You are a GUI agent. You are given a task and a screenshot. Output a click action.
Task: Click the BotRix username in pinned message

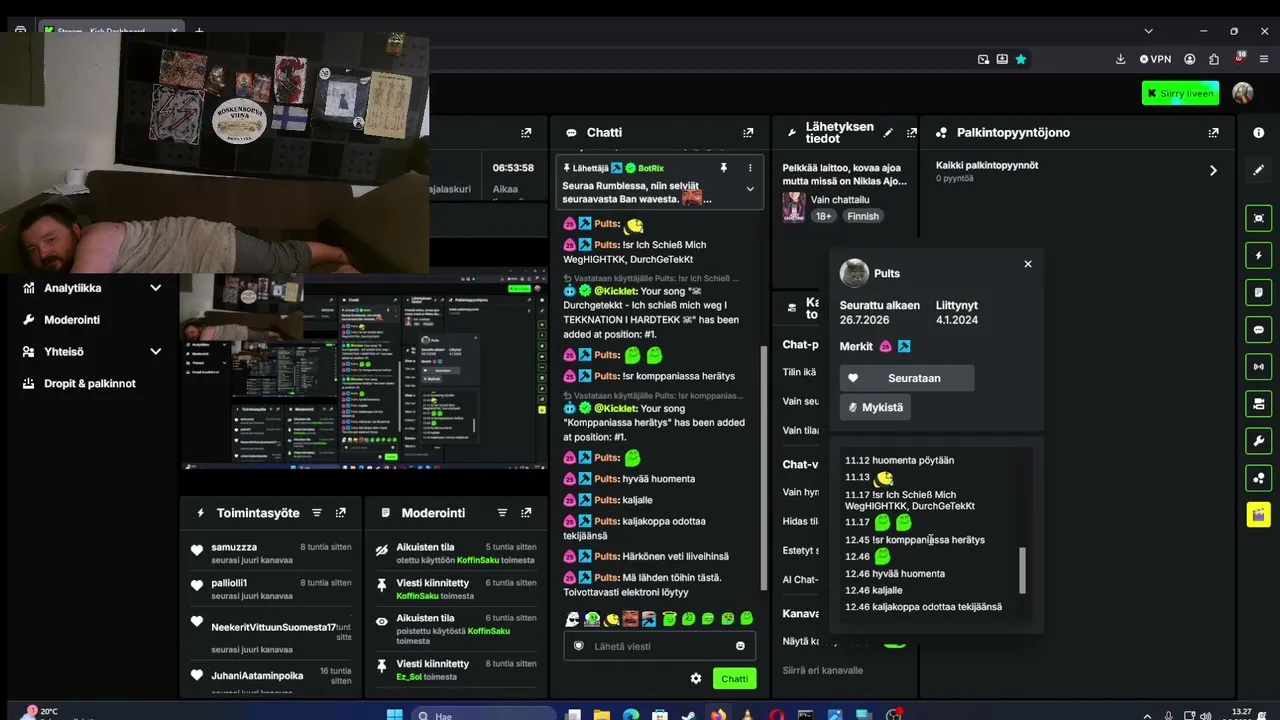click(651, 168)
